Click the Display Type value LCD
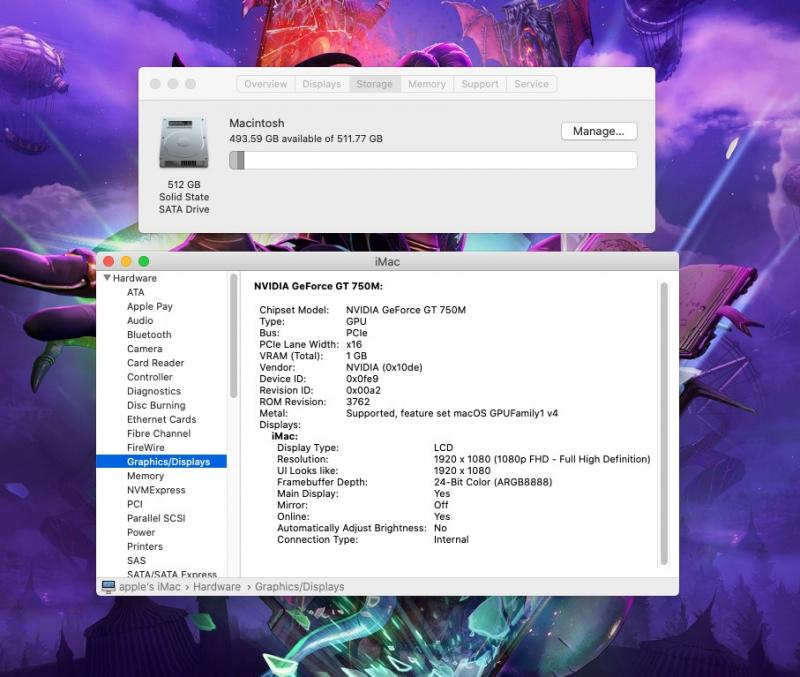 point(443,447)
